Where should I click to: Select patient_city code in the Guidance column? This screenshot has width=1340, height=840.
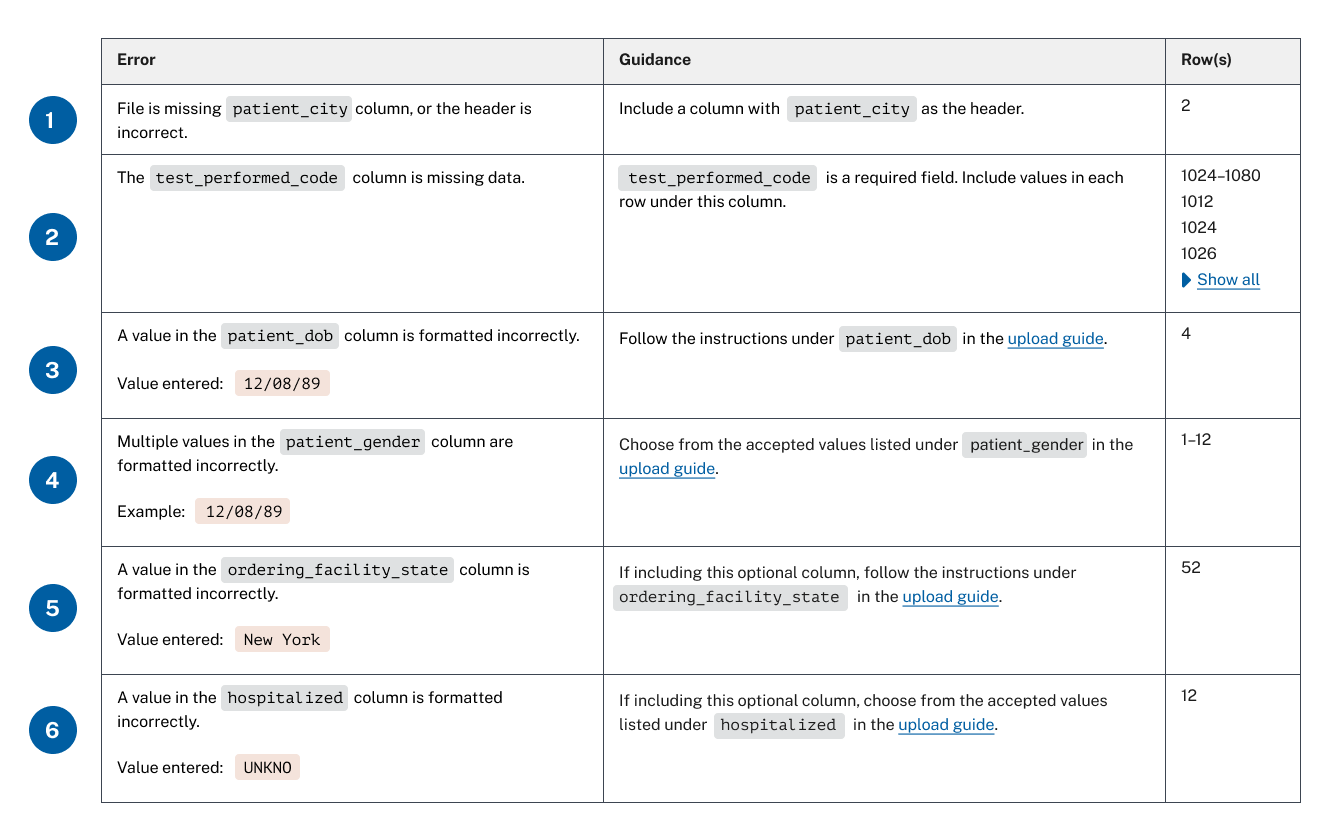(x=852, y=109)
